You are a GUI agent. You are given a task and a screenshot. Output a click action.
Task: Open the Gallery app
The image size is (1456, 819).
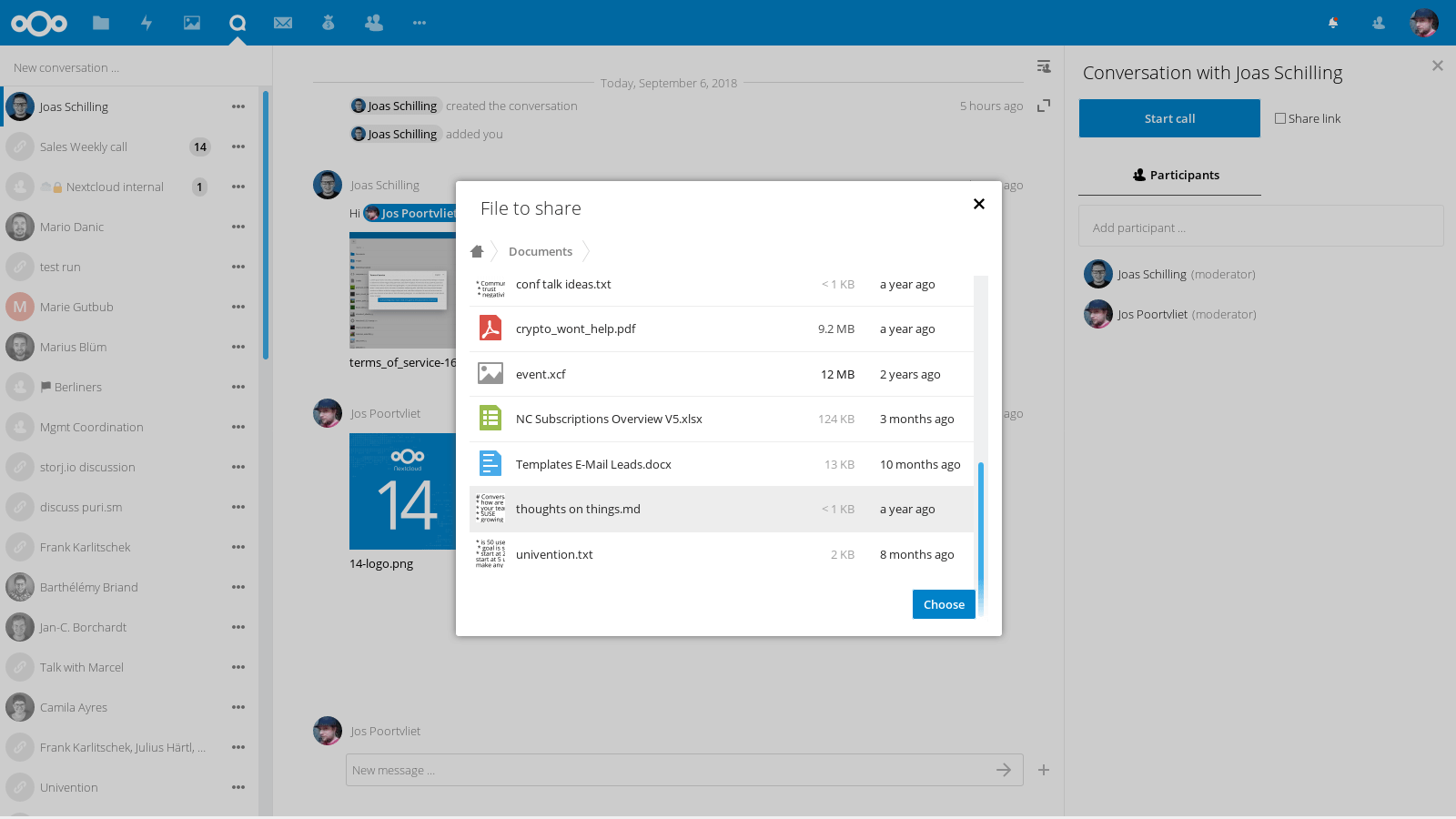(x=192, y=23)
